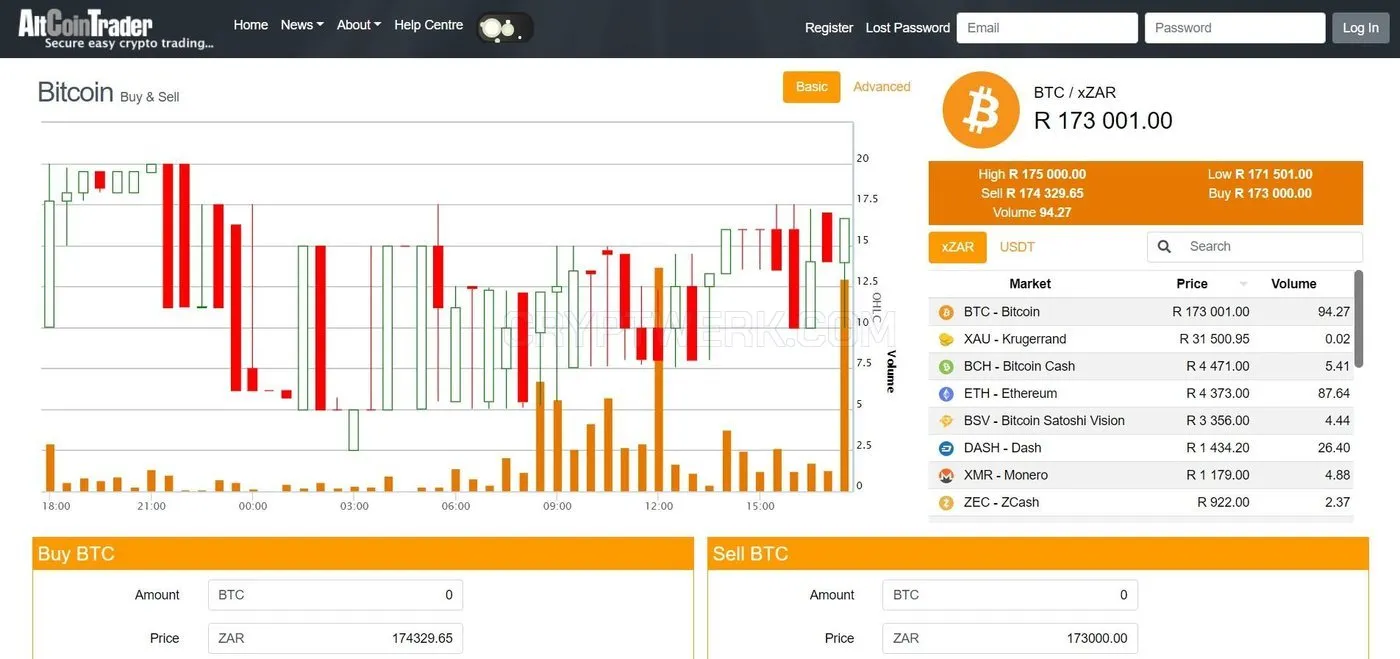
Task: Switch to xZAR market tab
Action: click(958, 247)
